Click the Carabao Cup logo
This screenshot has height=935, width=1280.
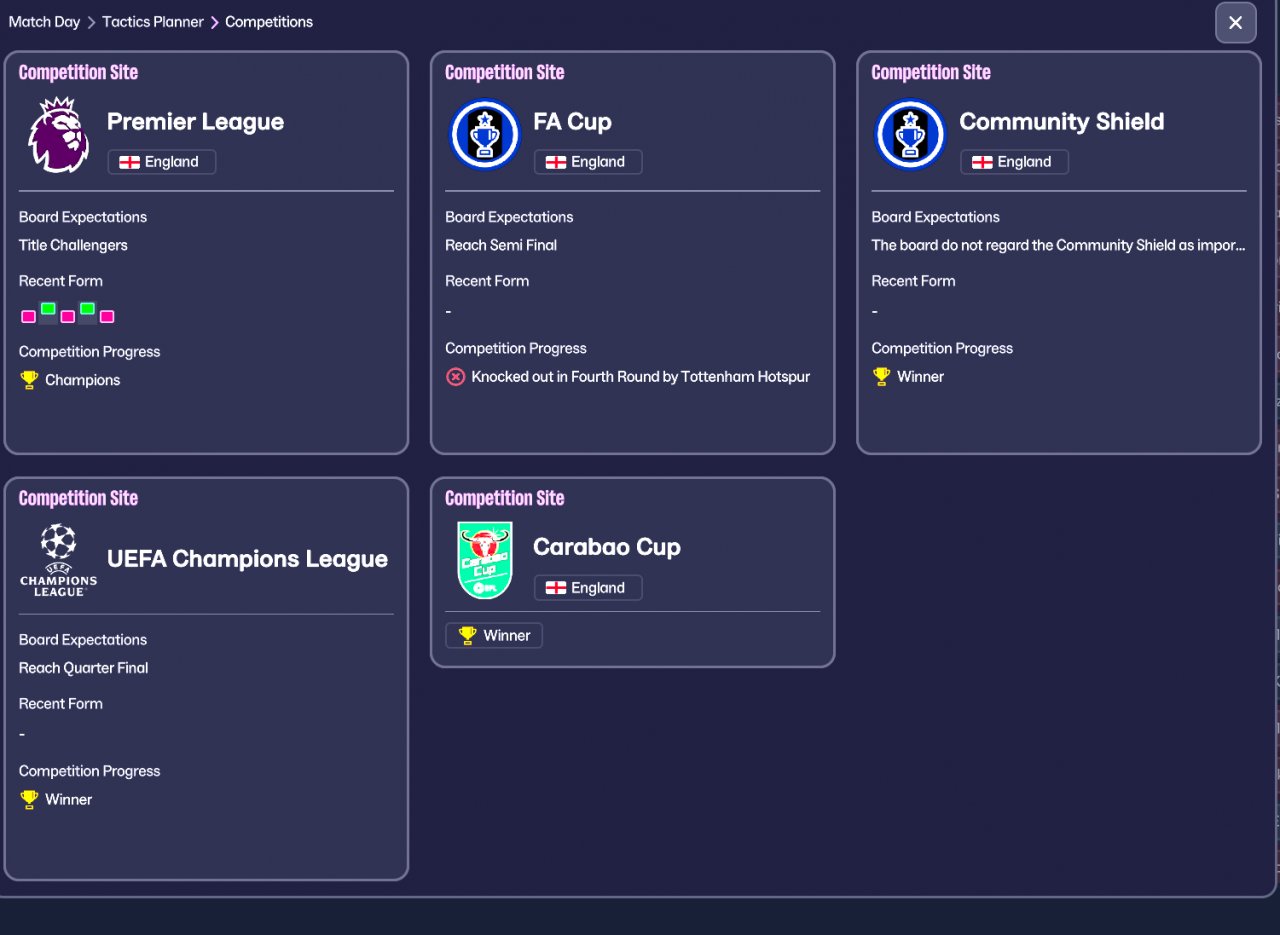(485, 560)
